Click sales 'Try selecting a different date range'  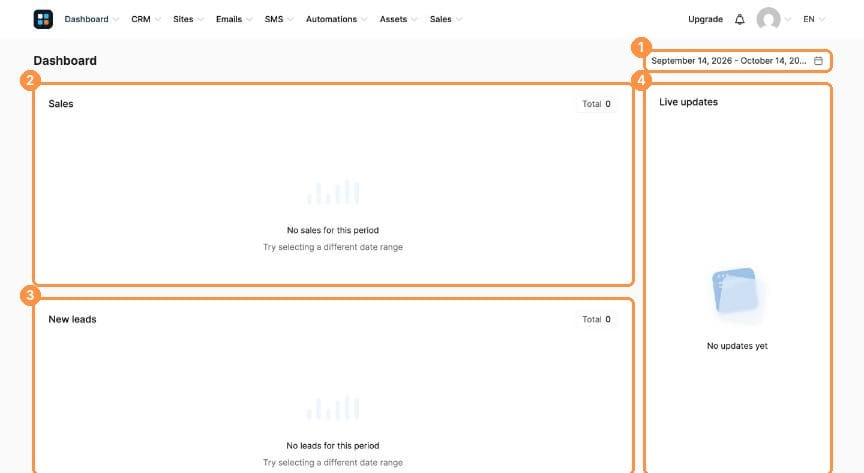point(333,247)
